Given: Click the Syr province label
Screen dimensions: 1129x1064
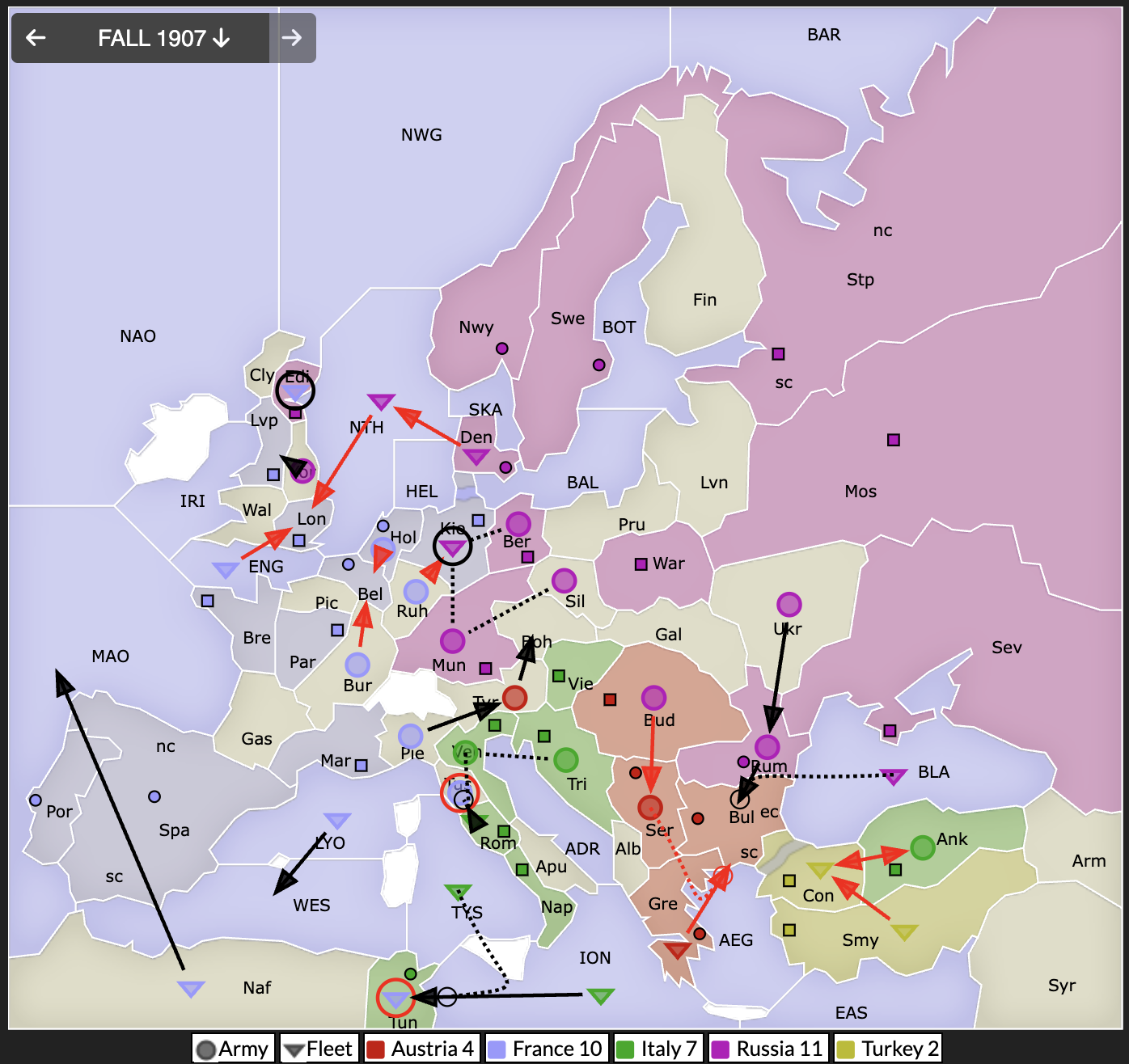Looking at the screenshot, I should pos(1062,986).
